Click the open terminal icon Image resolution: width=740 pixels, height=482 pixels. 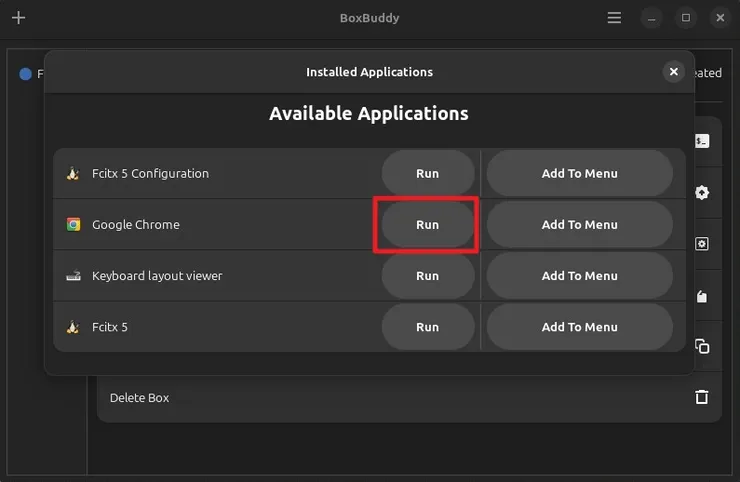pyautogui.click(x=702, y=142)
